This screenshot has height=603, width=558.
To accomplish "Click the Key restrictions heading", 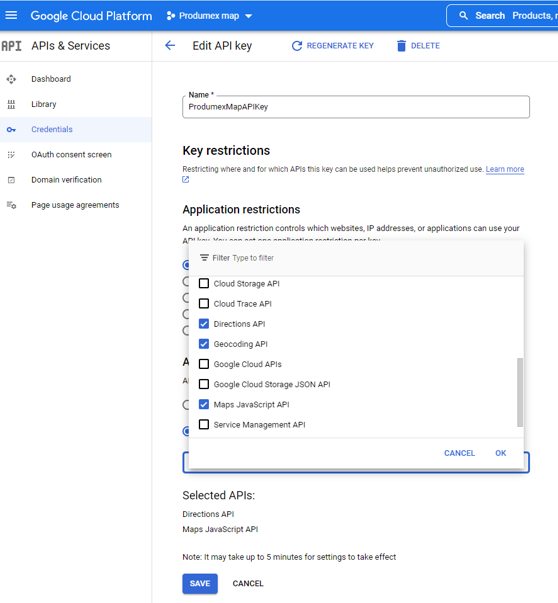I will click(226, 150).
